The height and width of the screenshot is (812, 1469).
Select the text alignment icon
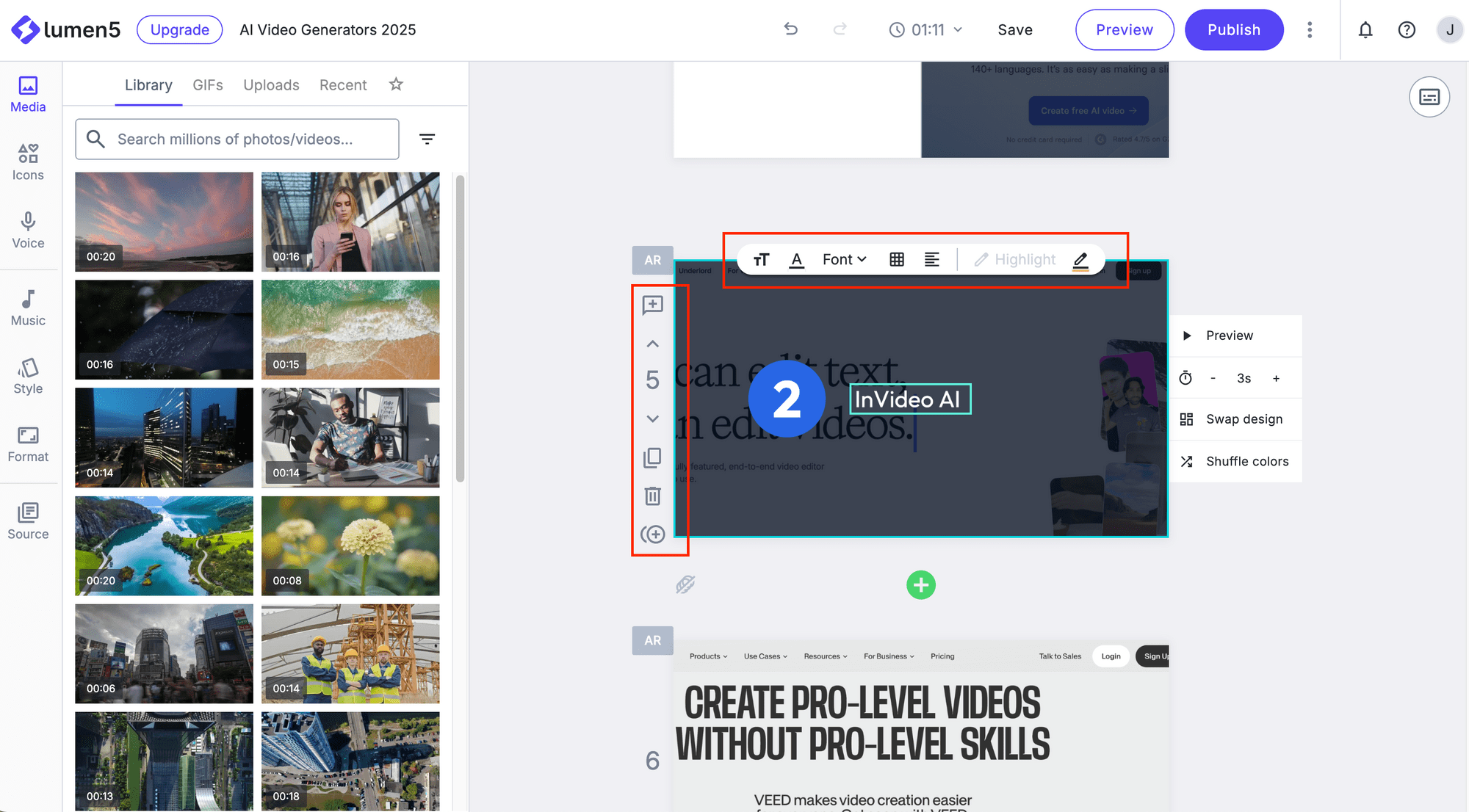tap(930, 260)
